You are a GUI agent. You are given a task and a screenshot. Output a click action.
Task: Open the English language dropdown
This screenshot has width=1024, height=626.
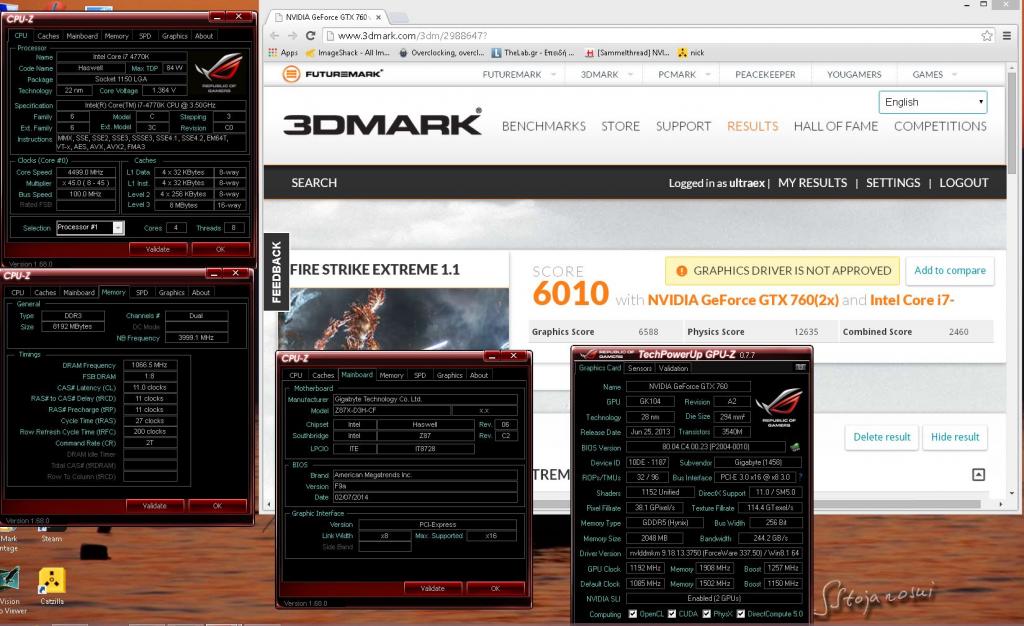click(x=933, y=102)
